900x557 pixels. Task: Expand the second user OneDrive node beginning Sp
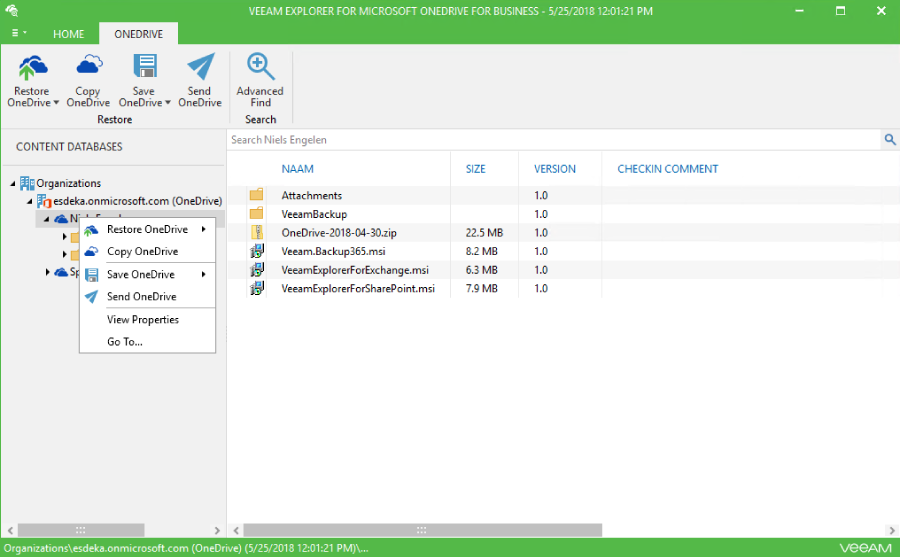click(48, 272)
